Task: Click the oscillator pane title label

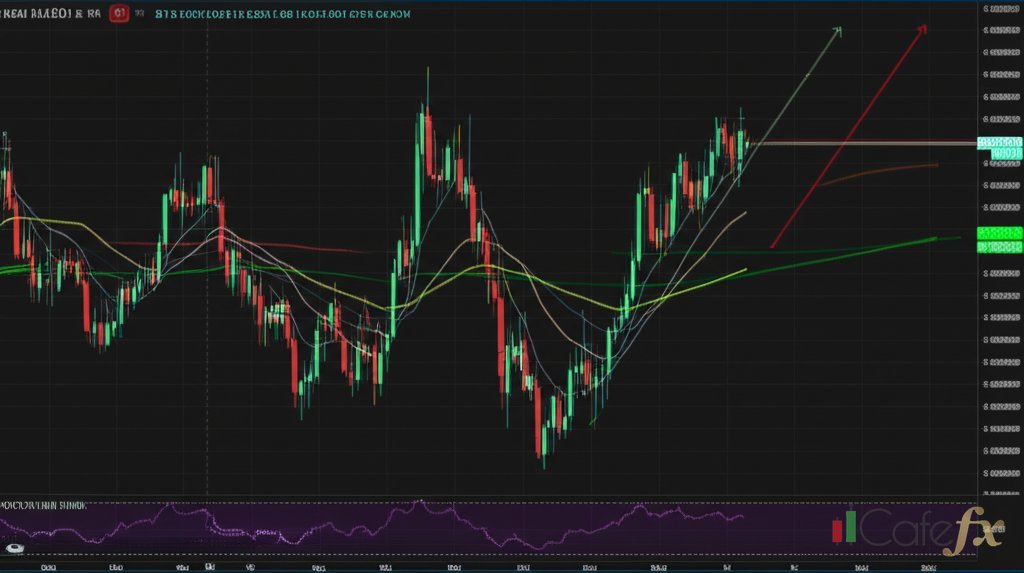Action: coord(43,506)
